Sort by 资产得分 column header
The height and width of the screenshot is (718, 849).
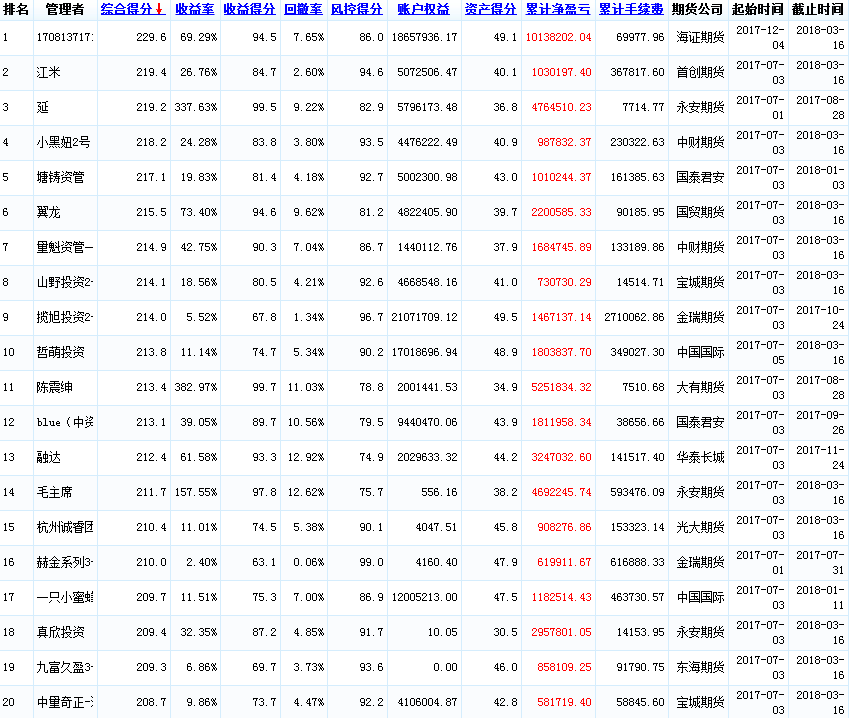point(490,9)
